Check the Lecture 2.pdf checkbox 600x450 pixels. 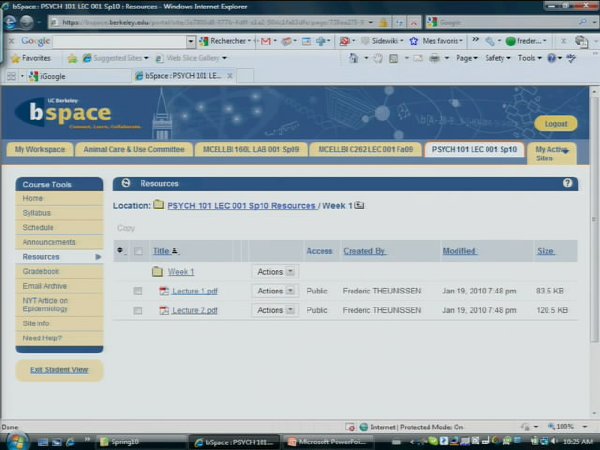pos(137,310)
